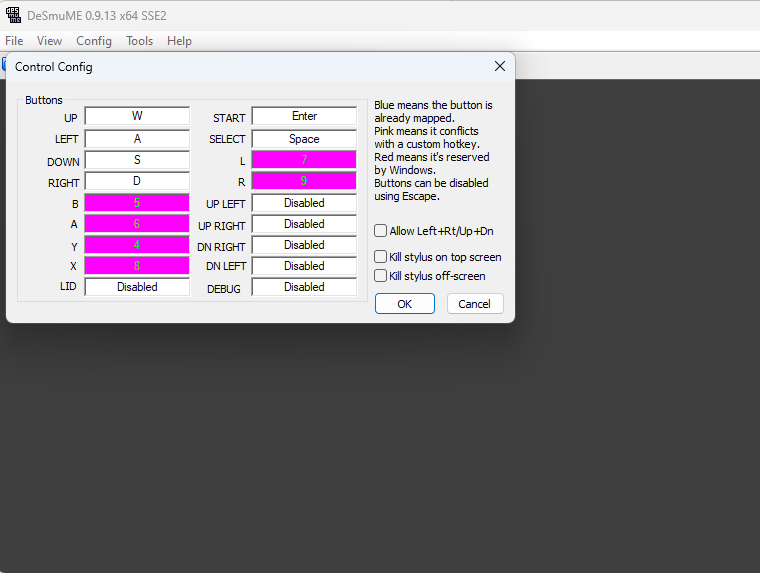Click the pink B button mapping field
This screenshot has height=573, width=760.
click(137, 203)
